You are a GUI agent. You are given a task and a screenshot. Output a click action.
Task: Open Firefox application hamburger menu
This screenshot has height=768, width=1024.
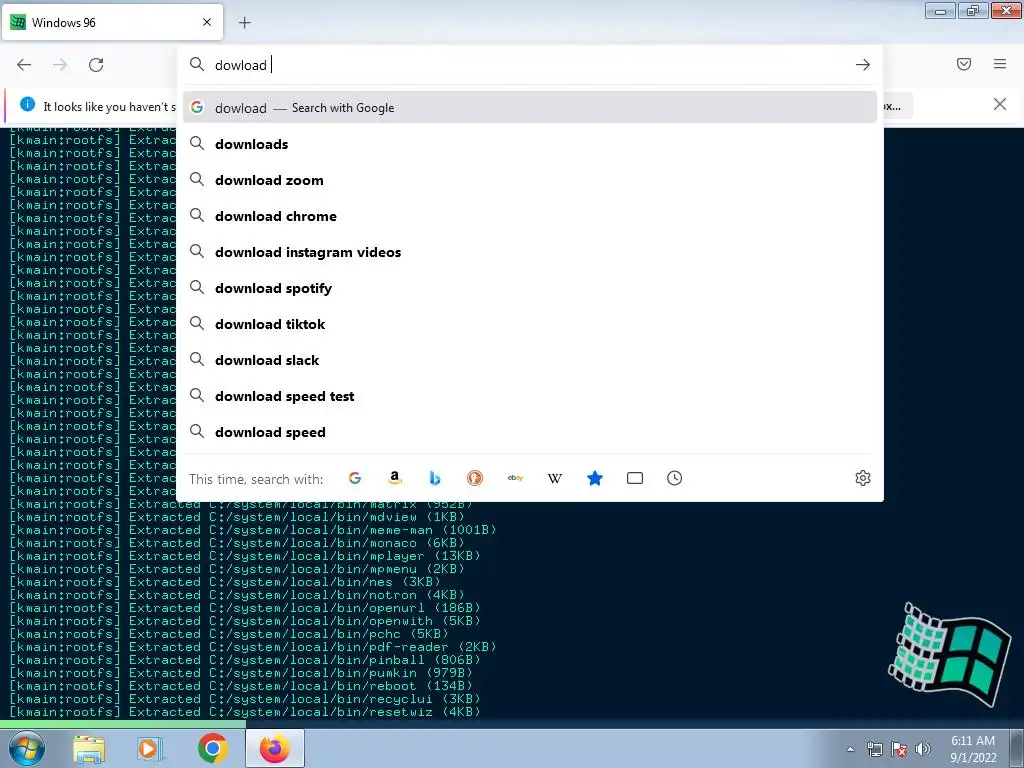[1000, 64]
